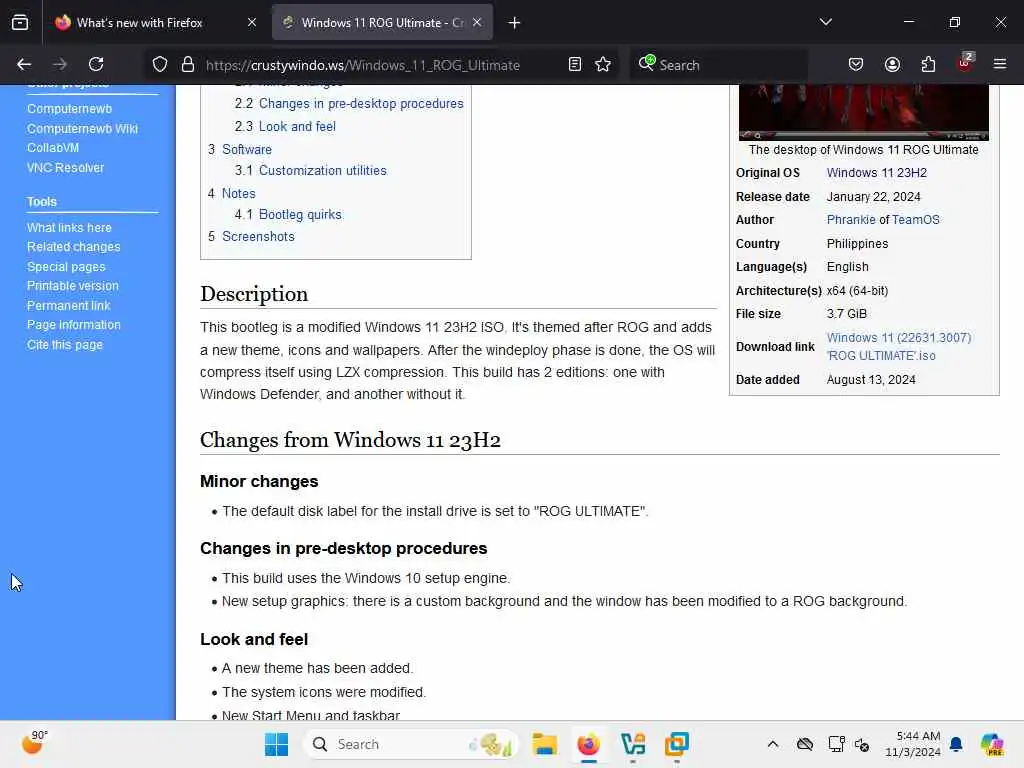1024x768 pixels.
Task: Close the What's new with Firefox tab
Action: pyautogui.click(x=252, y=22)
